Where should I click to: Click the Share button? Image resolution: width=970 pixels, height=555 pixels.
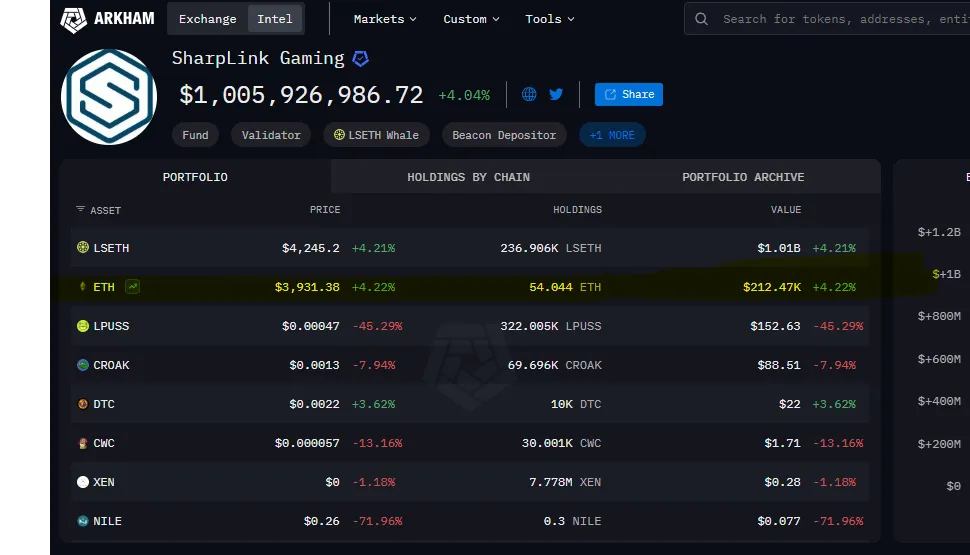click(x=629, y=94)
